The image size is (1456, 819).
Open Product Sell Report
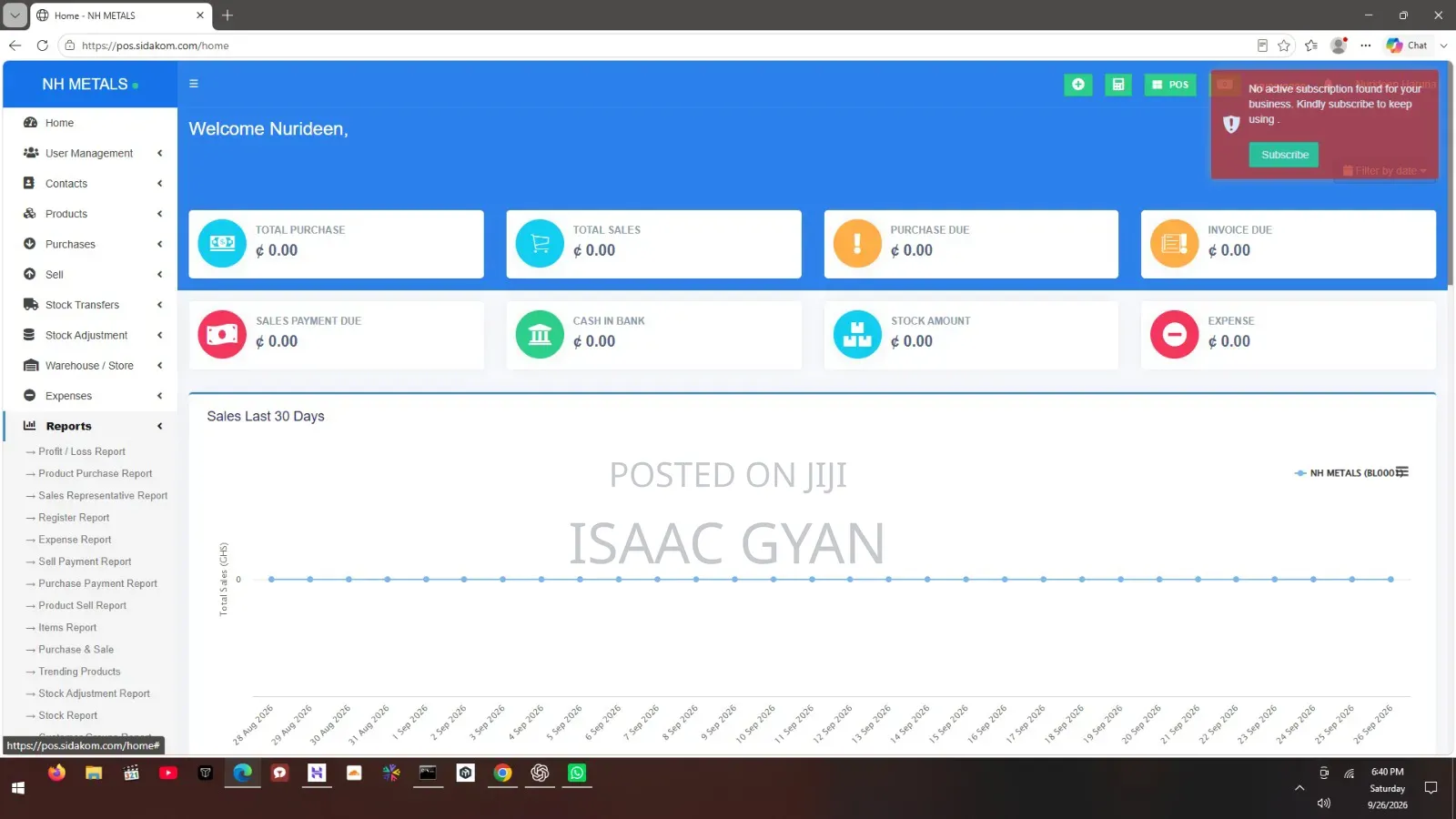tap(83, 605)
